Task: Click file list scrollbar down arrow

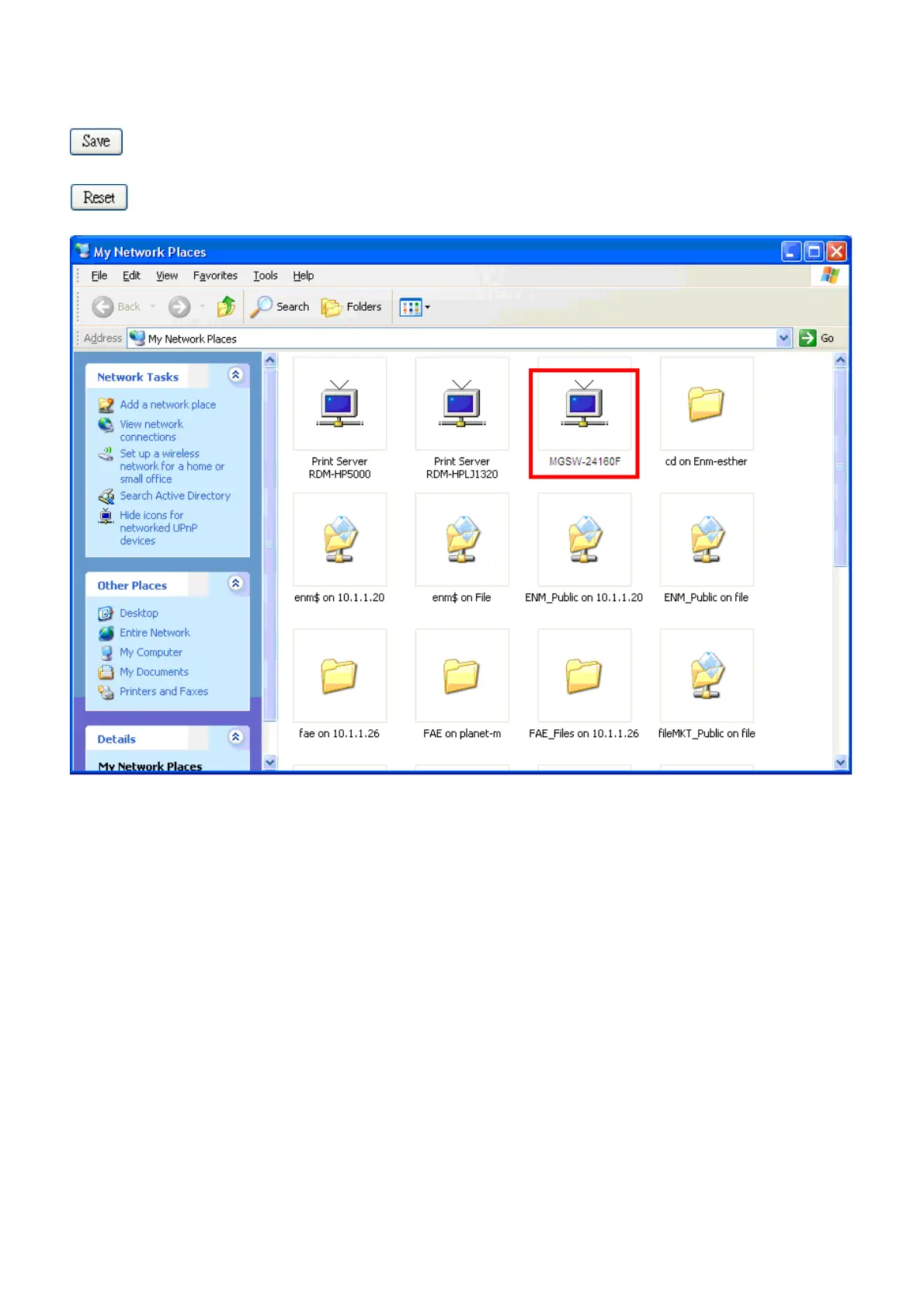Action: (x=840, y=762)
